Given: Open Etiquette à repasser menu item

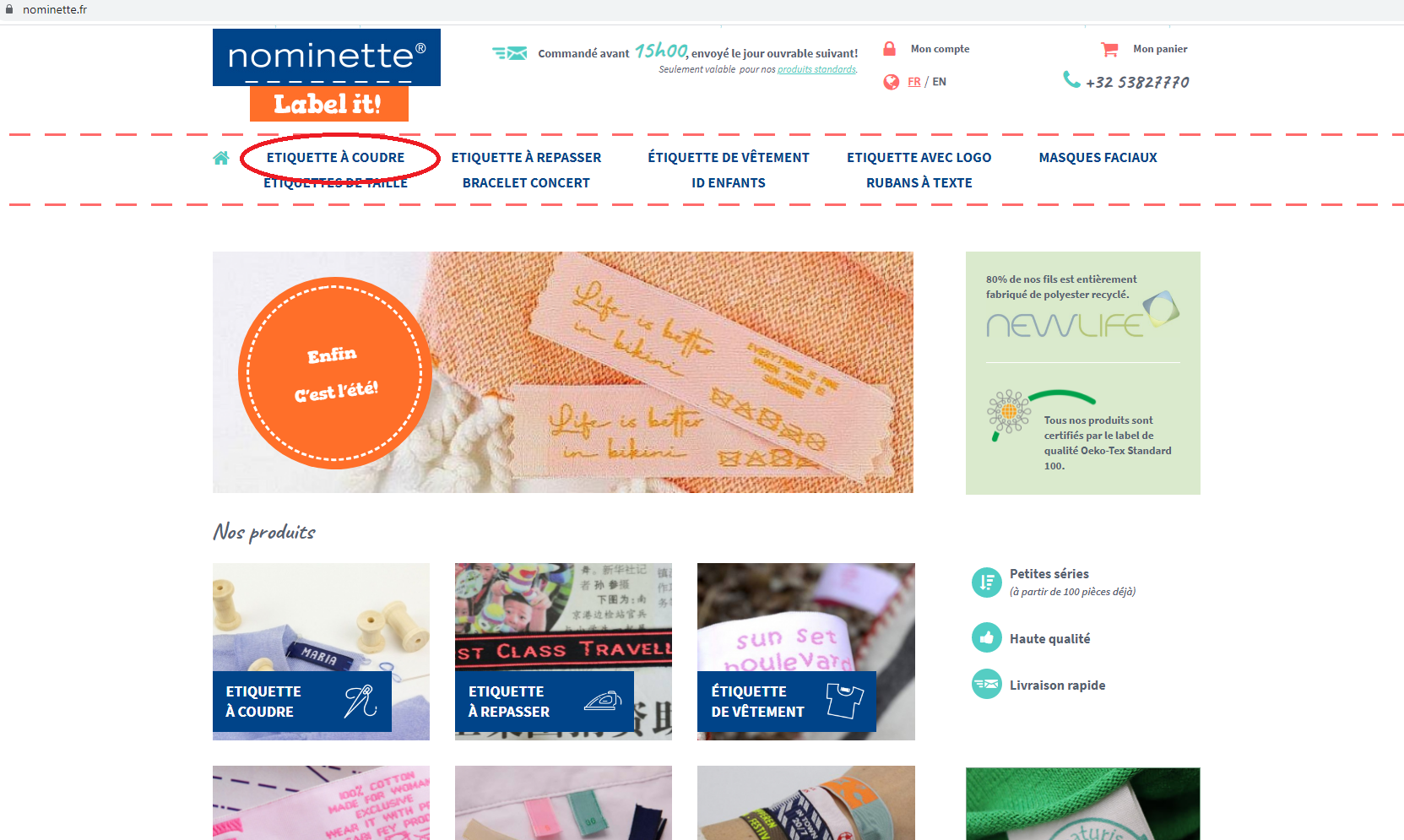Looking at the screenshot, I should click(526, 158).
